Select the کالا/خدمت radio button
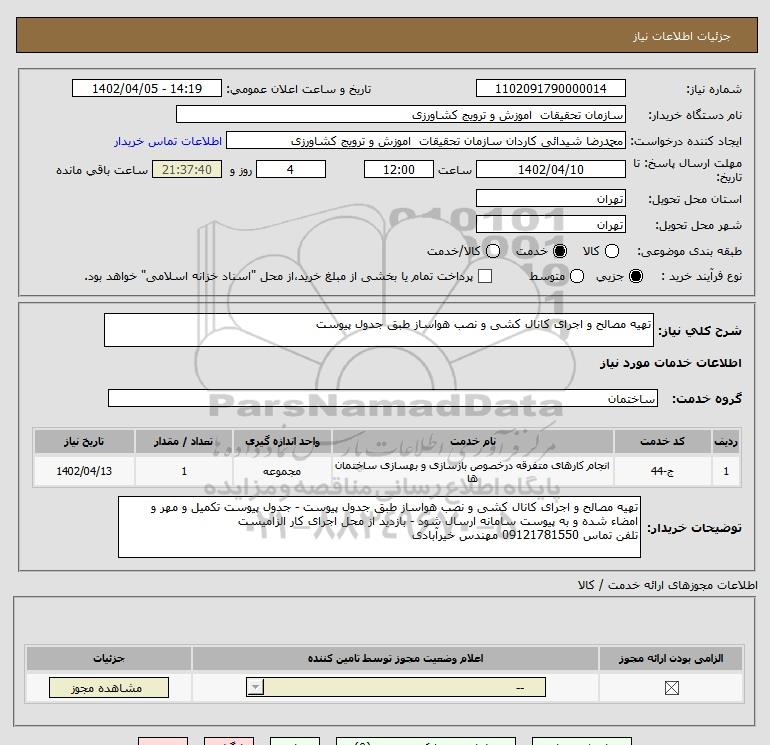Screen dimensions: 770x745 [493, 251]
